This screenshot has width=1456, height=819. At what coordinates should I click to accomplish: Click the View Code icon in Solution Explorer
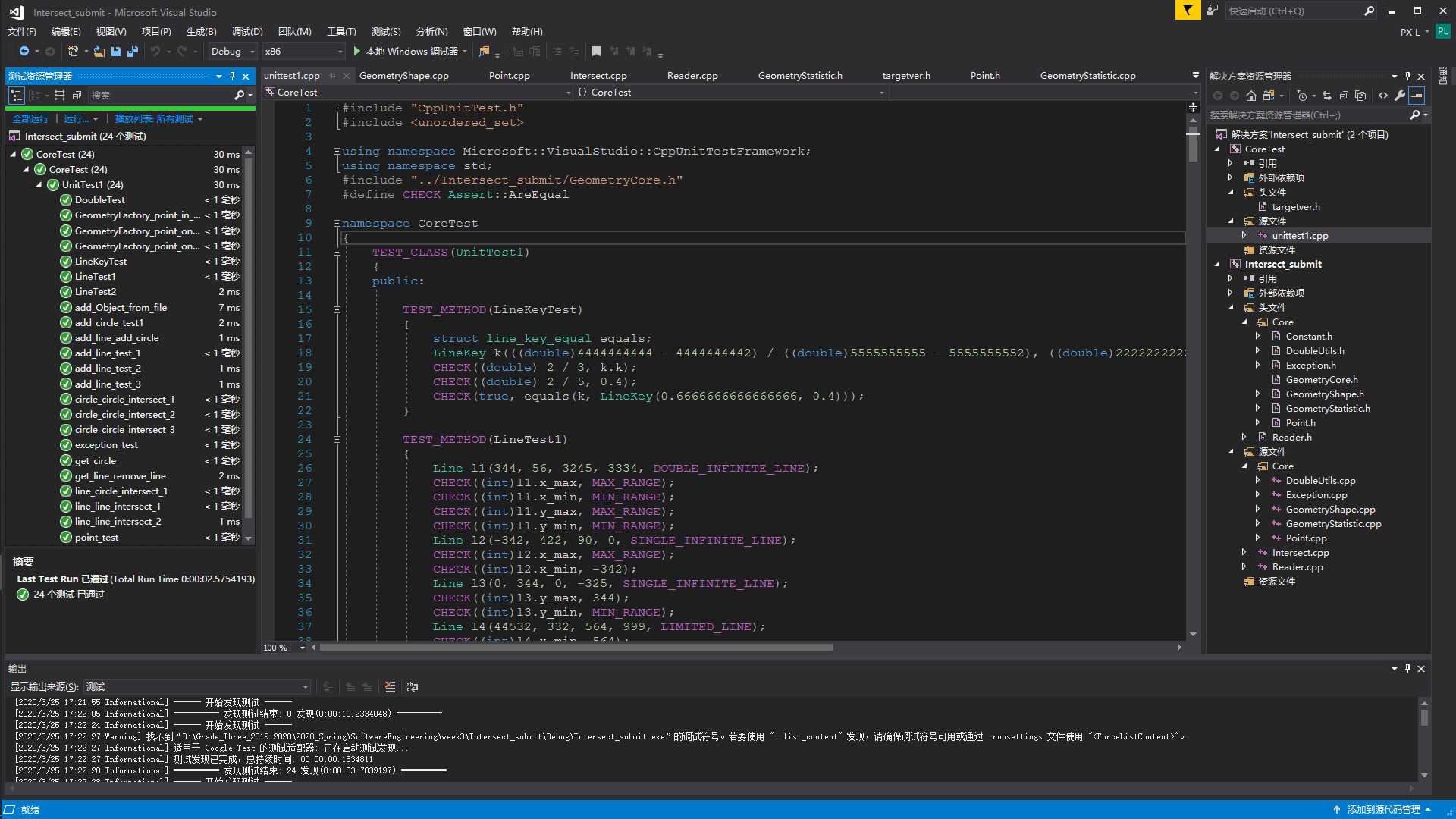click(x=1383, y=96)
